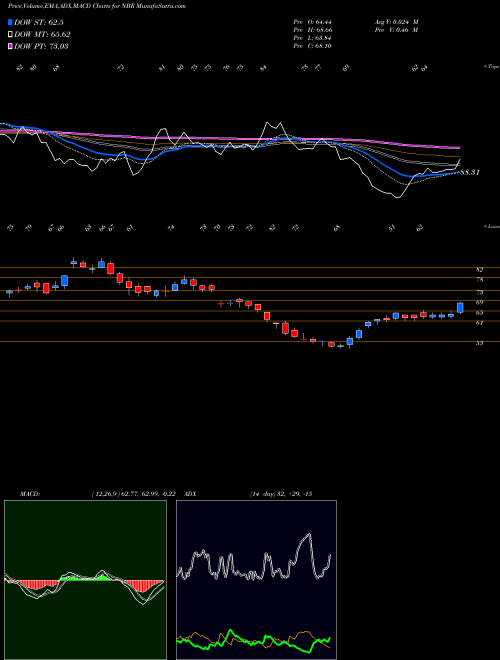Click the MACD parameters '(12,26,9) 62.77, 62.99, -0.22'
The width and height of the screenshot is (500, 660).
(x=133, y=494)
